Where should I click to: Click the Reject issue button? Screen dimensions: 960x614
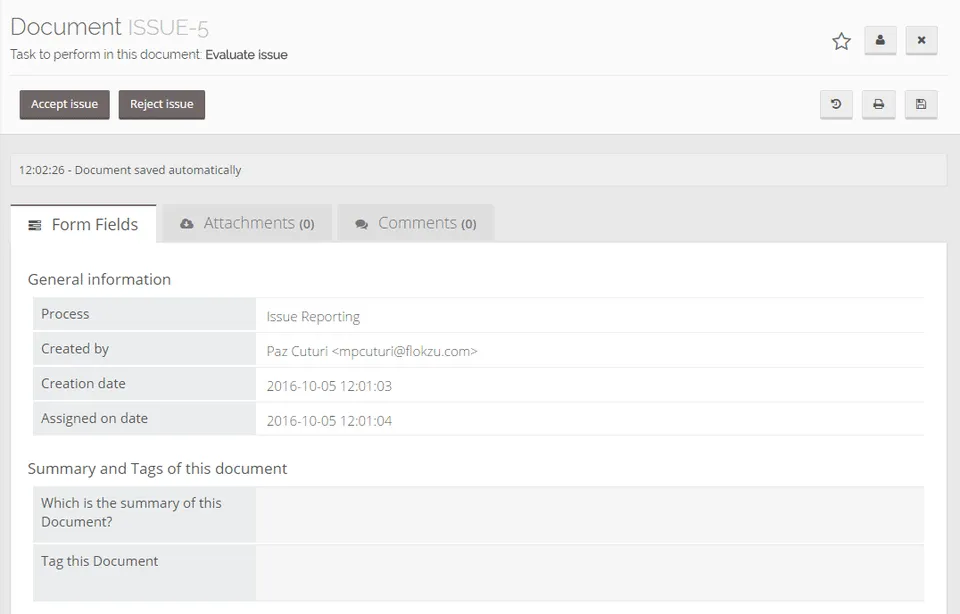(162, 104)
